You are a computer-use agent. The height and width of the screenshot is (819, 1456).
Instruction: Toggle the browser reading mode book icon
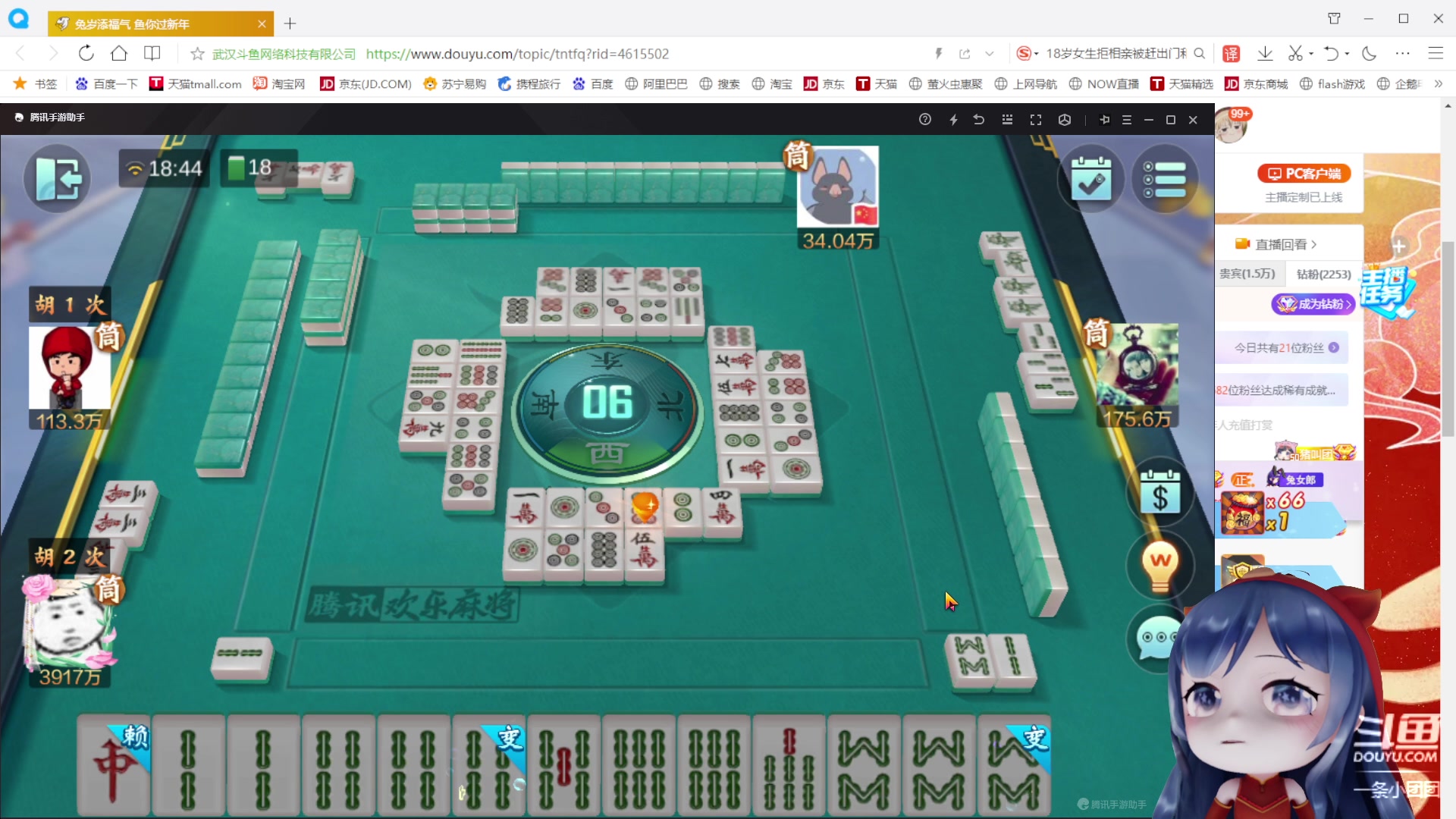click(x=152, y=54)
